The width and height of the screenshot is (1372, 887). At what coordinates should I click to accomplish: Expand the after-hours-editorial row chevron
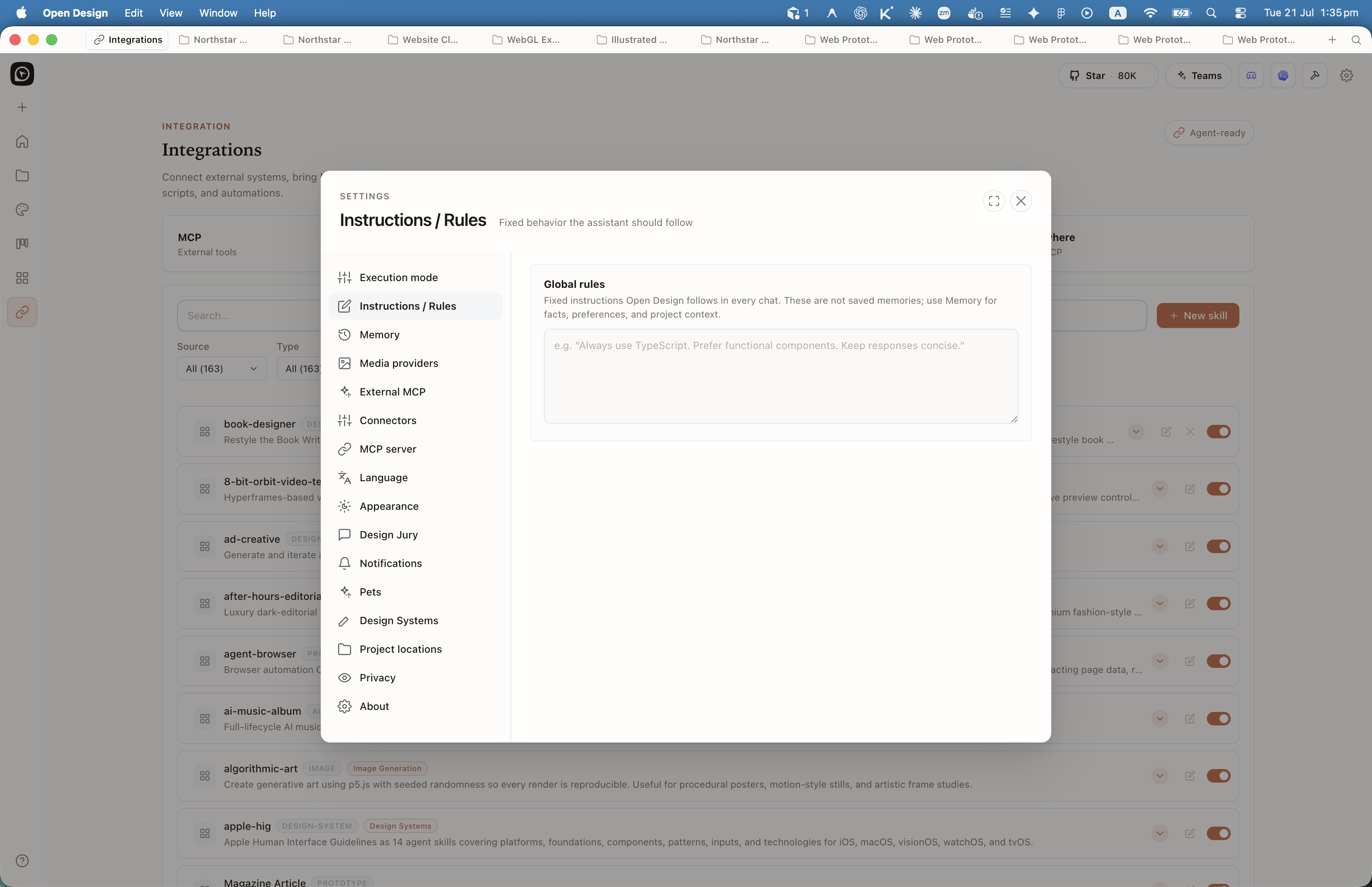[1160, 604]
